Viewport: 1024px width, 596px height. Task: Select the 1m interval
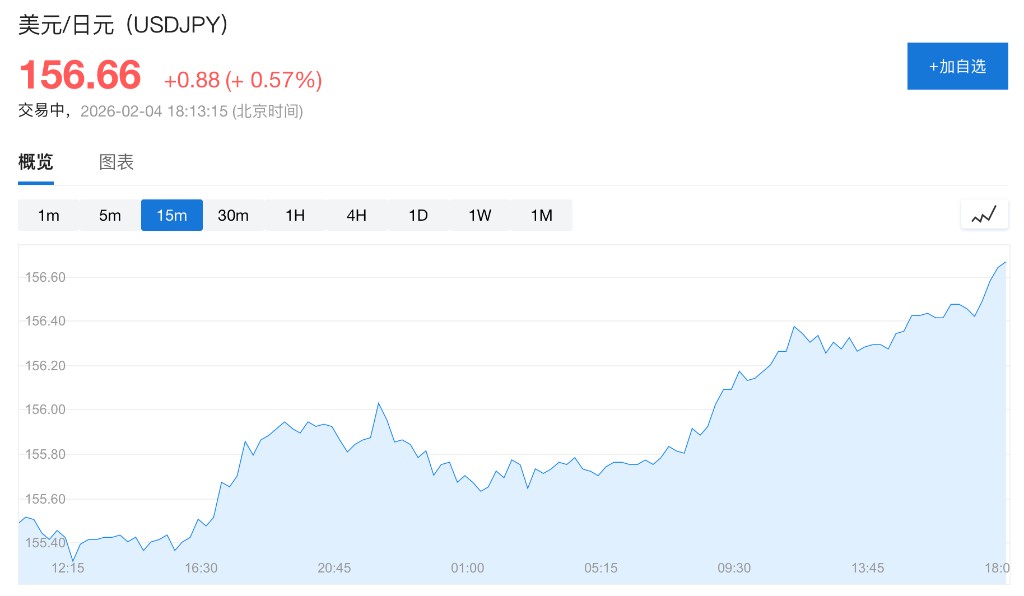(49, 215)
